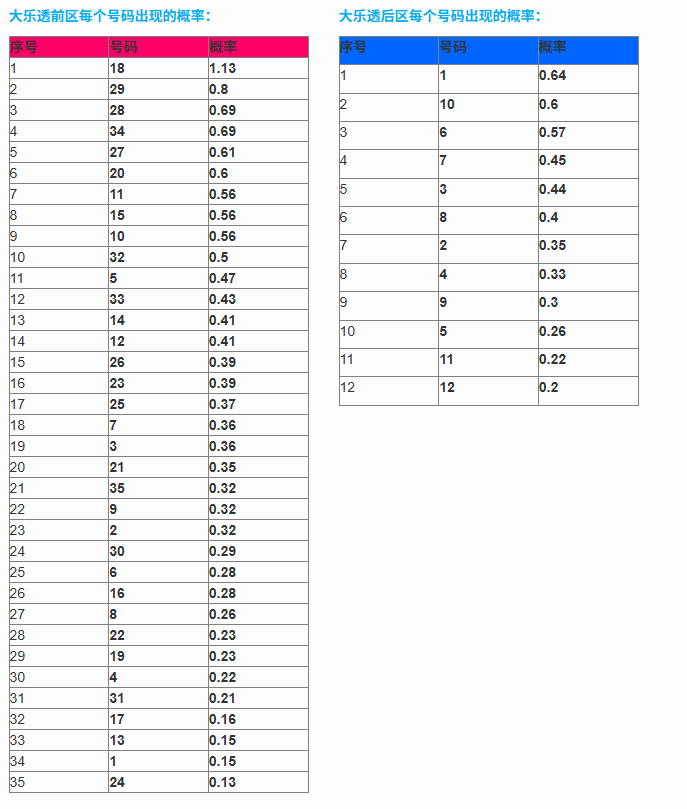Click probability cell 0.57 in back-zone table

[588, 136]
